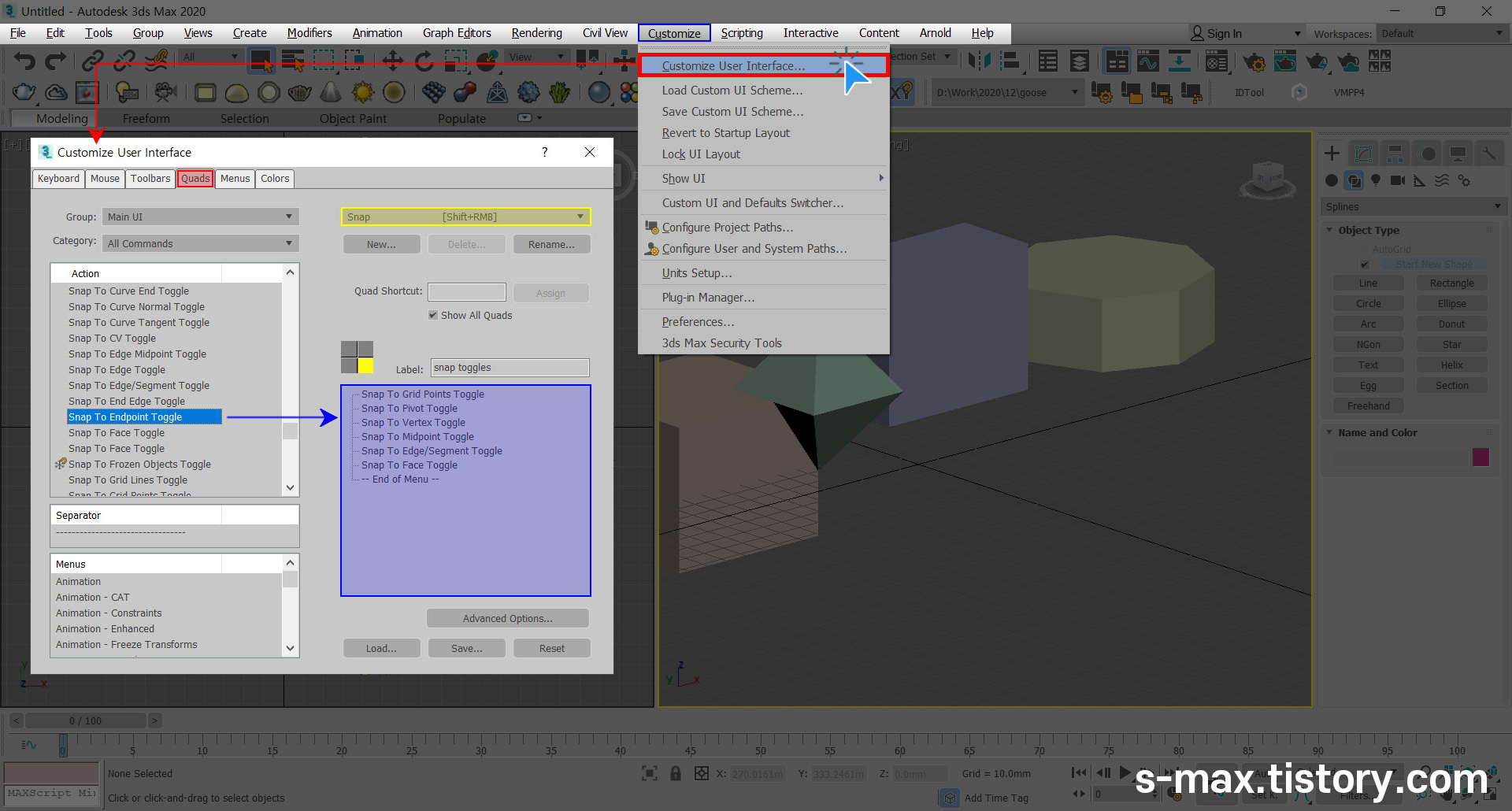Open the Hierarchy panel tab icon

(1395, 154)
